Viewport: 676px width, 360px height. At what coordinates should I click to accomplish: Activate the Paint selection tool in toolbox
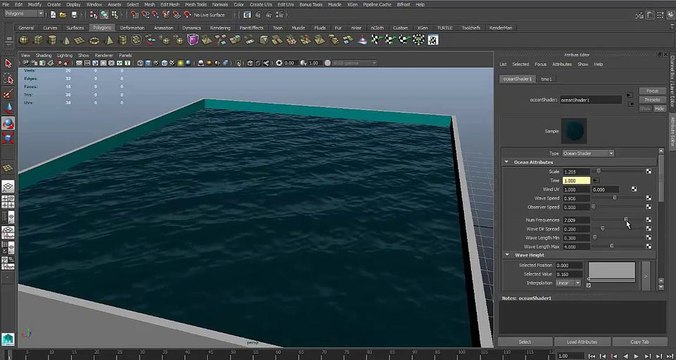(x=8, y=94)
